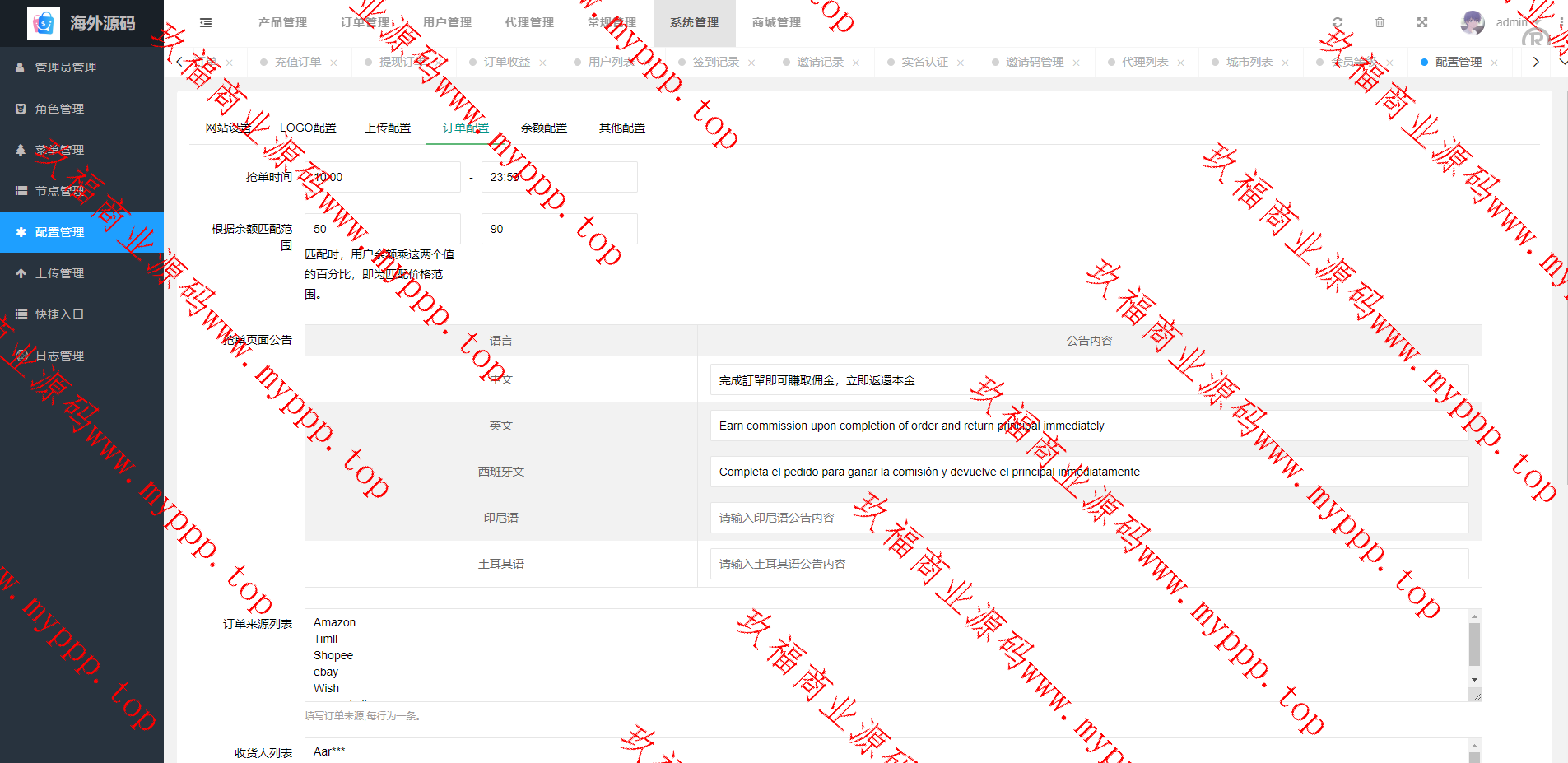
Task: Open the admin user dropdown
Action: [1514, 23]
